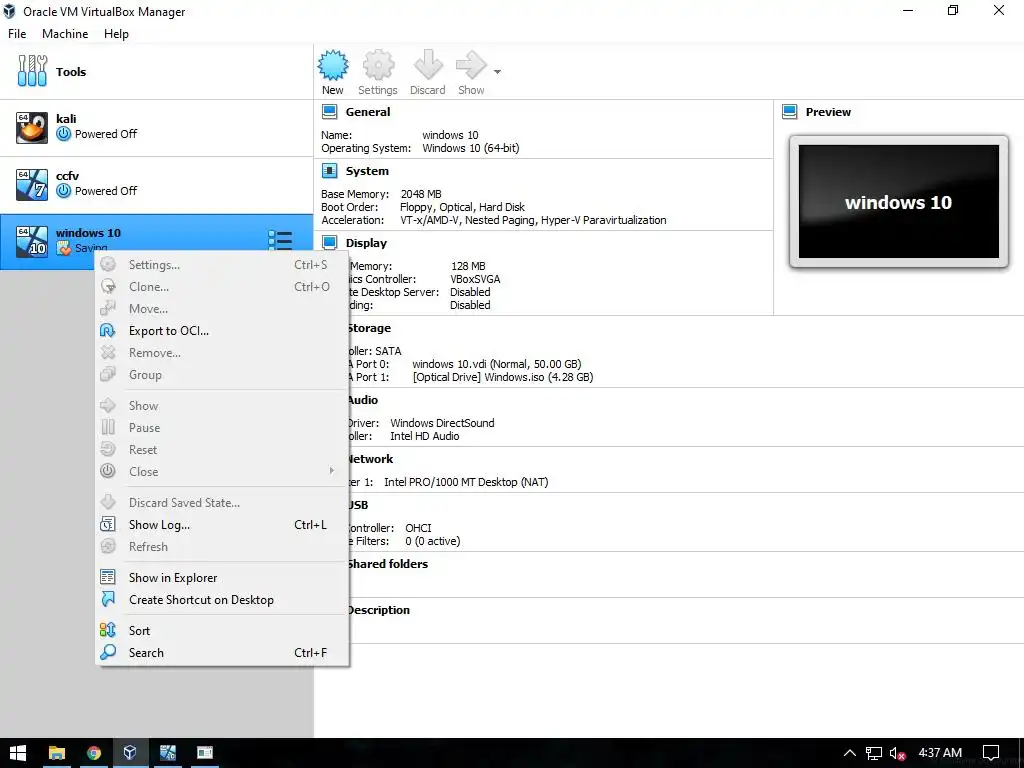Screen dimensions: 1024x768
Task: Choose Show Log in context menu
Action: coord(222,524)
